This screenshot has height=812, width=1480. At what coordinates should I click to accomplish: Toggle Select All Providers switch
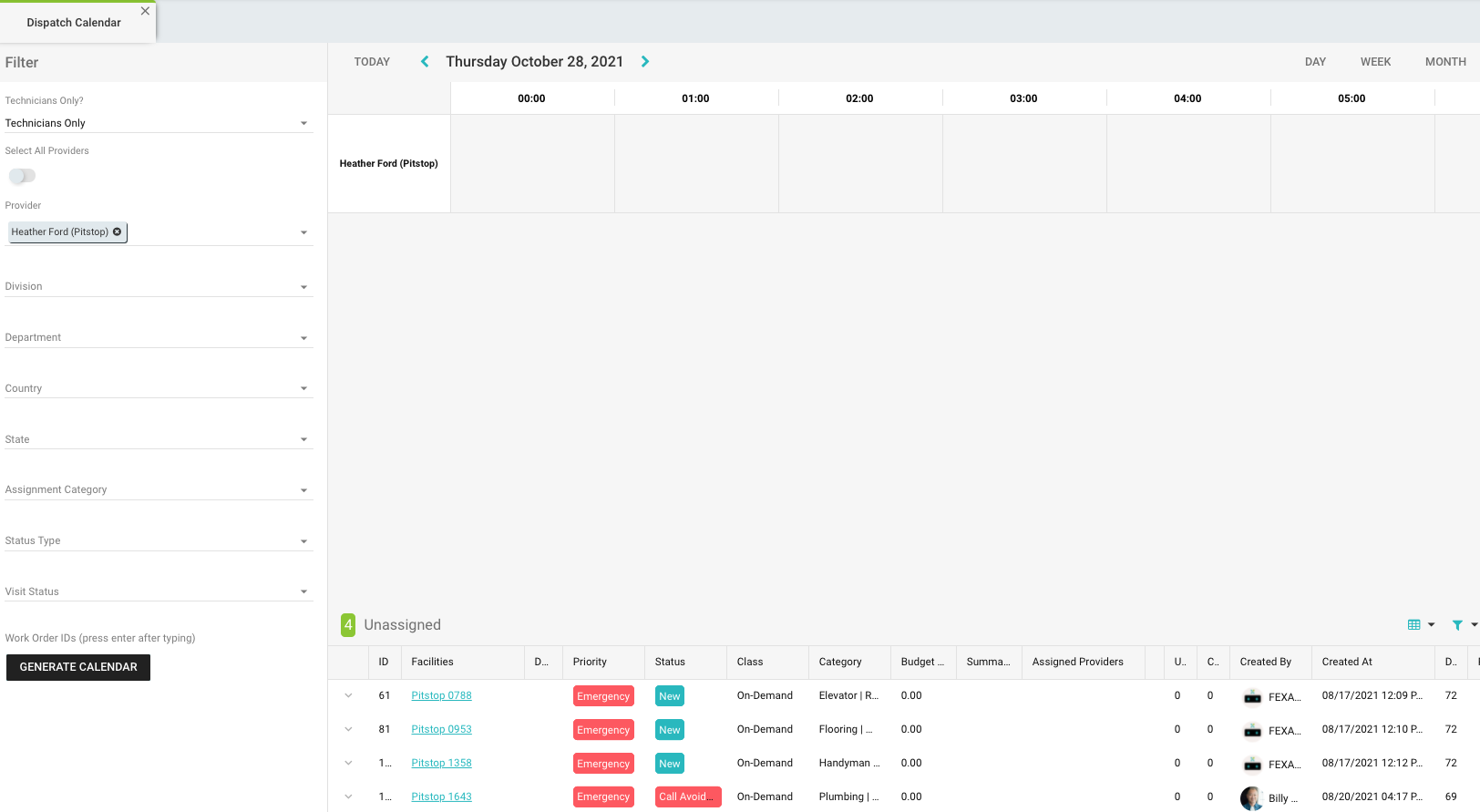pos(22,176)
